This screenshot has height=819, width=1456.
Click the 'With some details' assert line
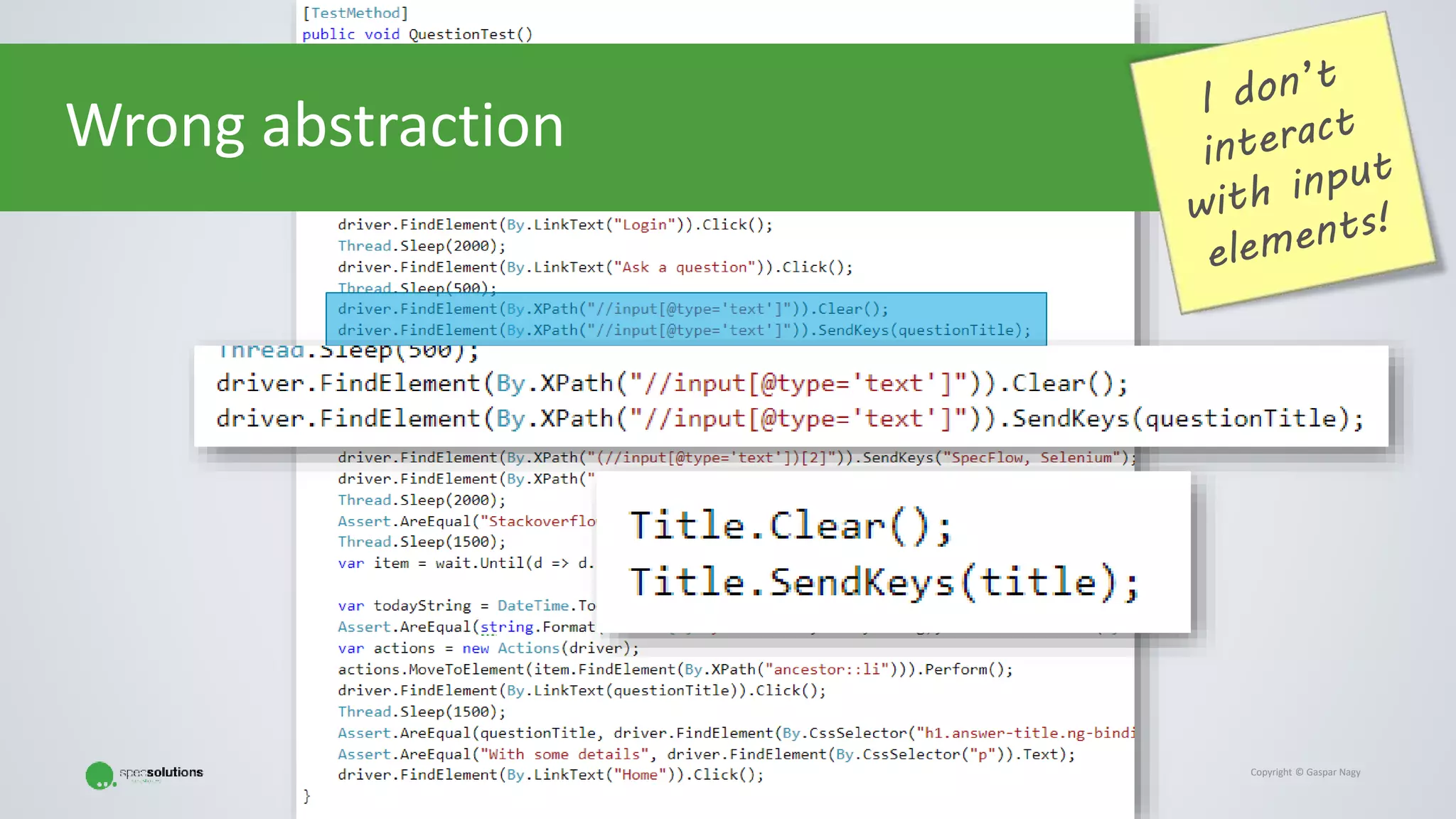point(705,754)
